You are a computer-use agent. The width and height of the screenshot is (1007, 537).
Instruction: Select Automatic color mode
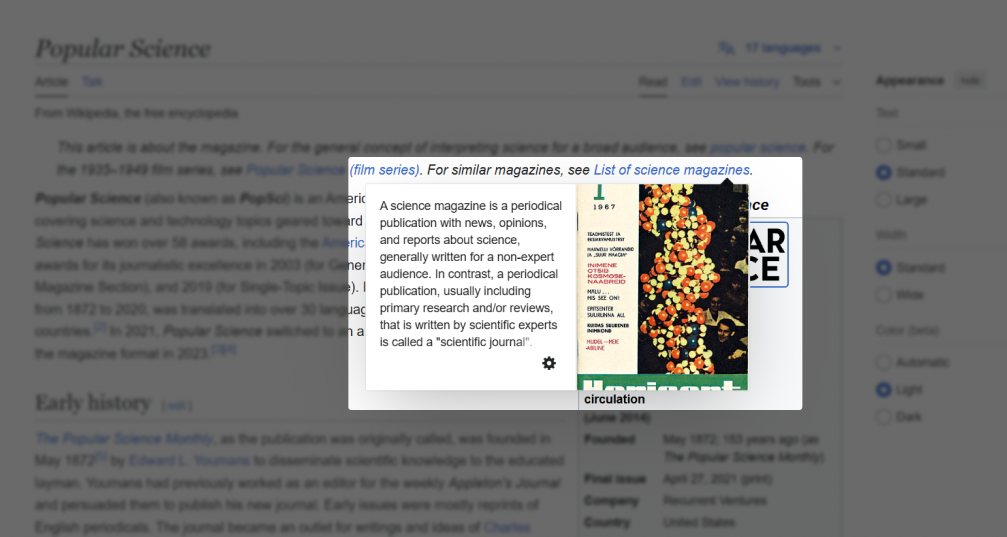click(x=884, y=362)
